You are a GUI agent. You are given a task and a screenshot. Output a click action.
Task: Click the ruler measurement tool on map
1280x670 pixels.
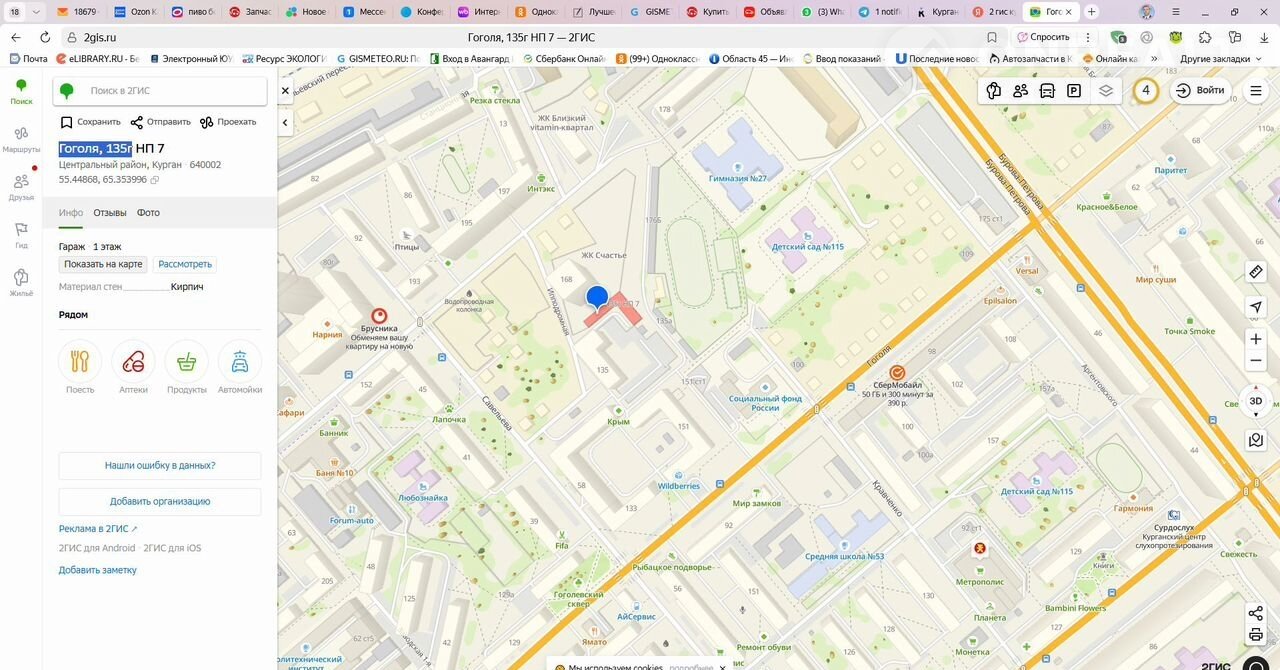click(x=1256, y=272)
